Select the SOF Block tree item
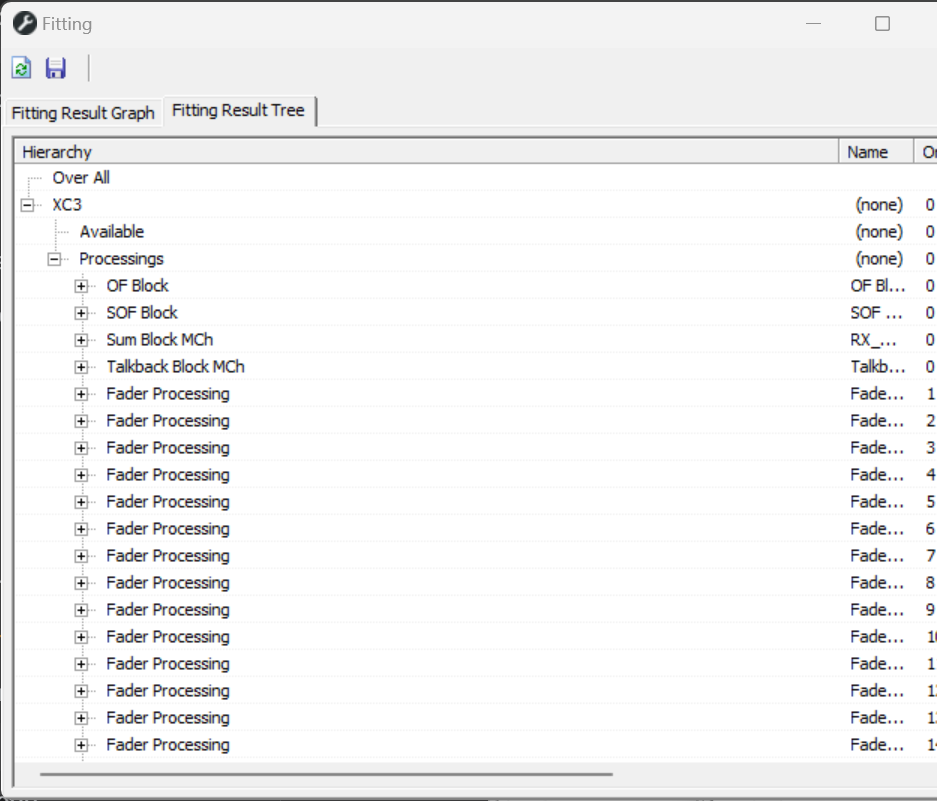Screen dimensions: 937x801 pyautogui.click(x=142, y=313)
